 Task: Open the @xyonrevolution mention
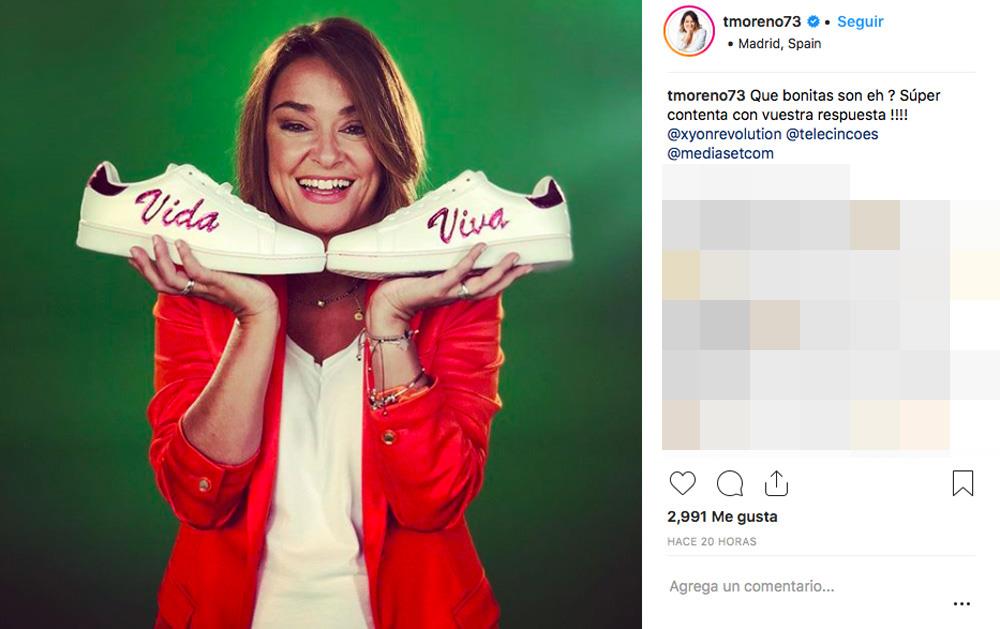(x=724, y=134)
